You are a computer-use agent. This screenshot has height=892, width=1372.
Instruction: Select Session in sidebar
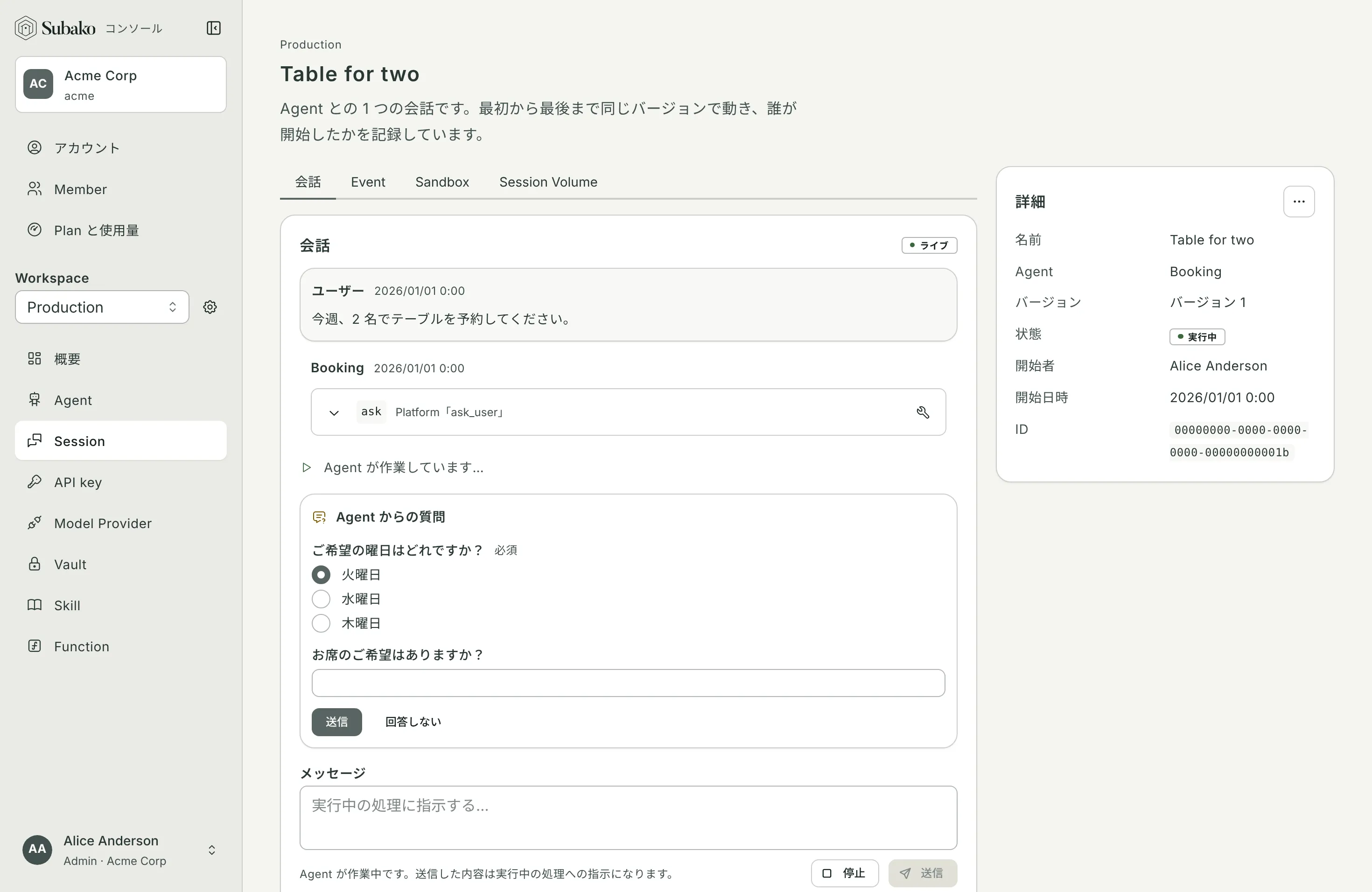[x=120, y=441]
